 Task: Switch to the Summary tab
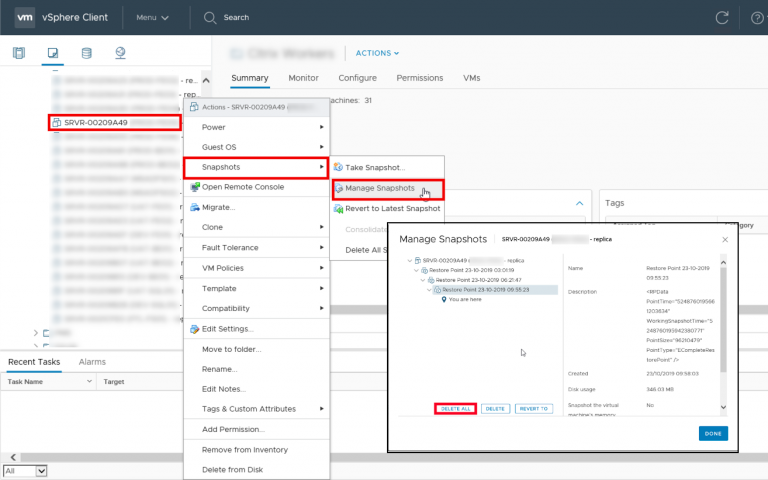[x=250, y=78]
